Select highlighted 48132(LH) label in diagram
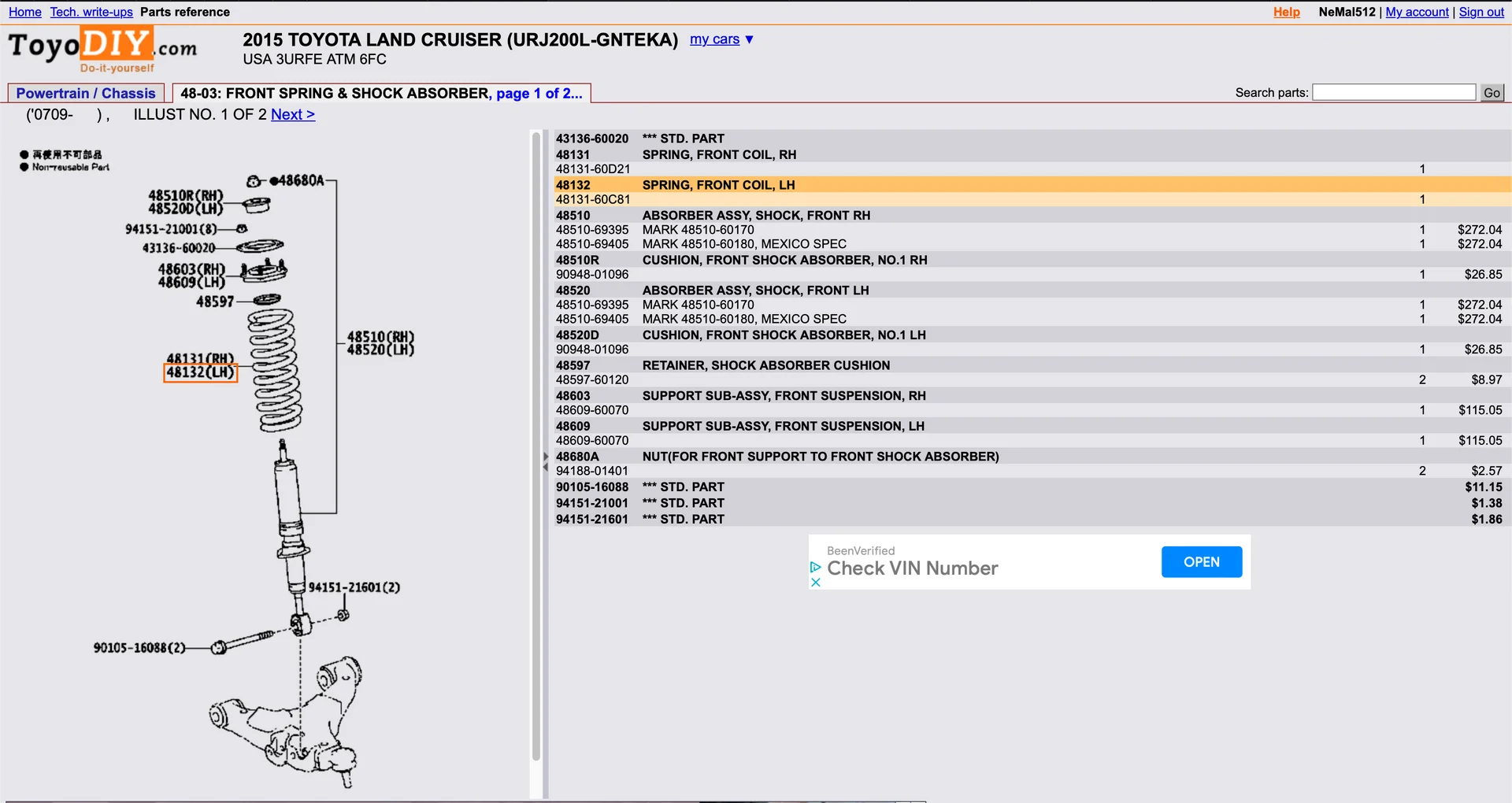1512x803 pixels. 200,372
